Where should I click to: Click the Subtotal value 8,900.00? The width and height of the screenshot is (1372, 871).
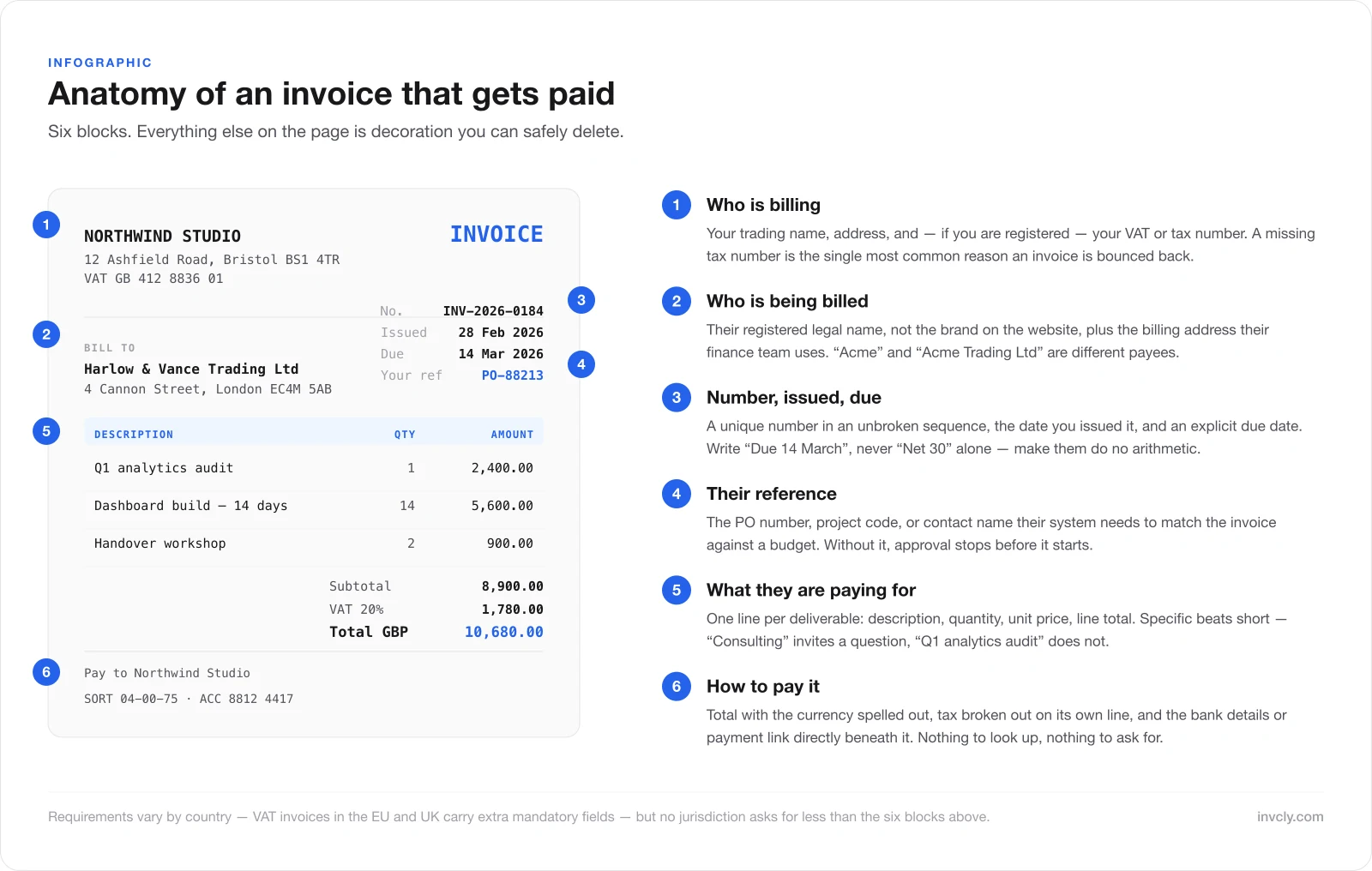[x=513, y=586]
